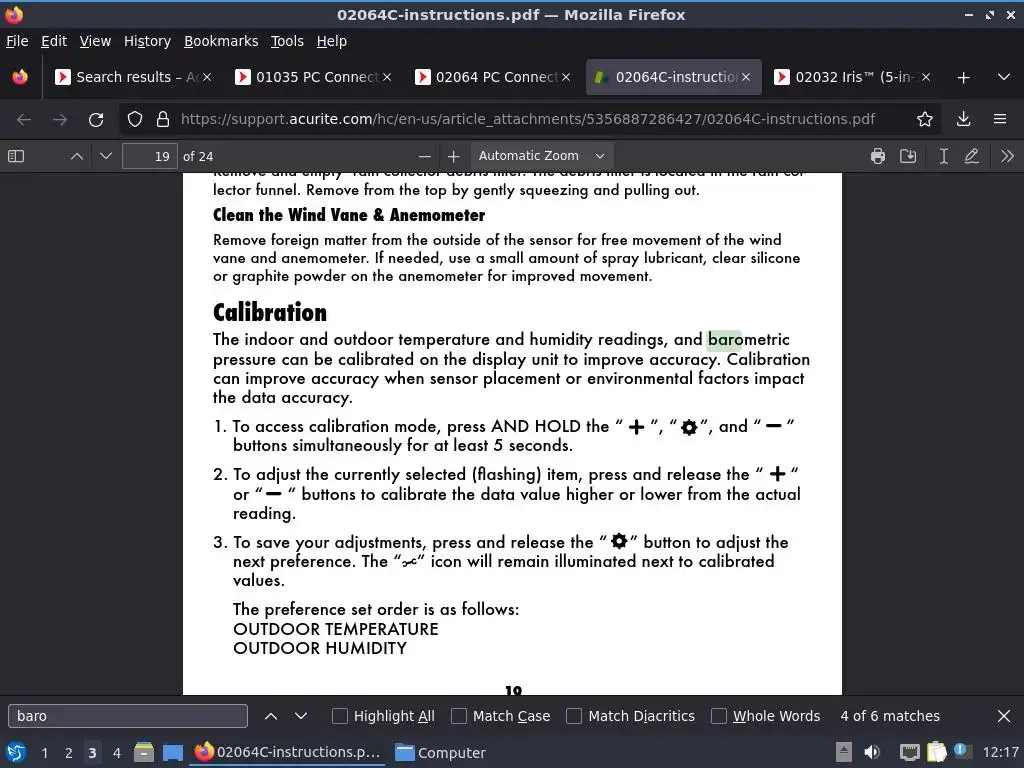Image resolution: width=1024 pixels, height=768 pixels.
Task: Open the History menu
Action: tap(148, 41)
